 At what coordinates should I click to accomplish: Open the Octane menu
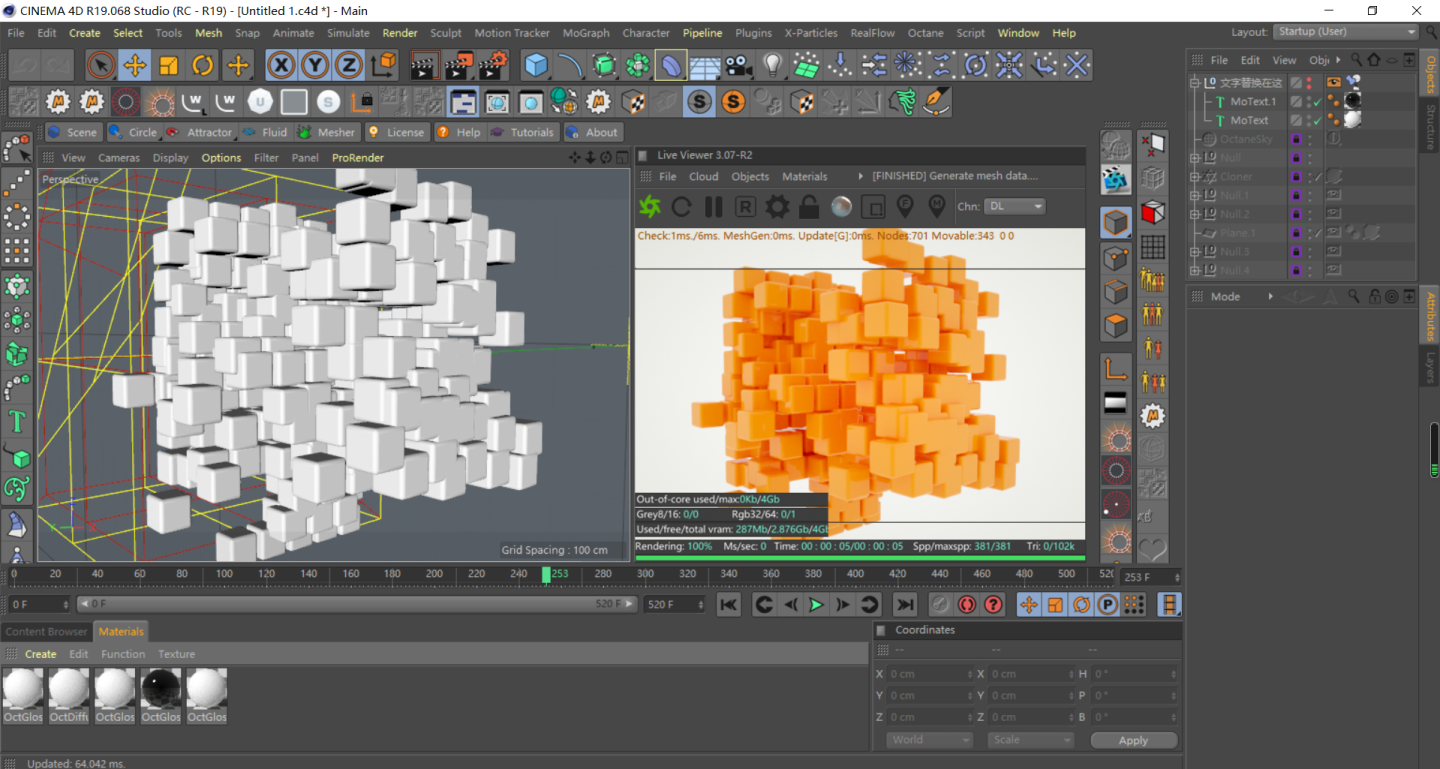point(925,33)
